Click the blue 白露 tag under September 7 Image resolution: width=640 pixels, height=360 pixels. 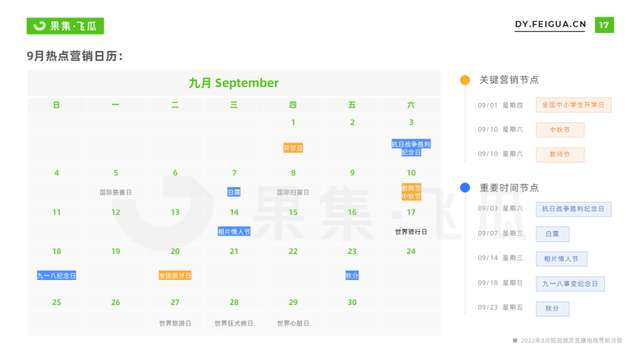pyautogui.click(x=234, y=192)
